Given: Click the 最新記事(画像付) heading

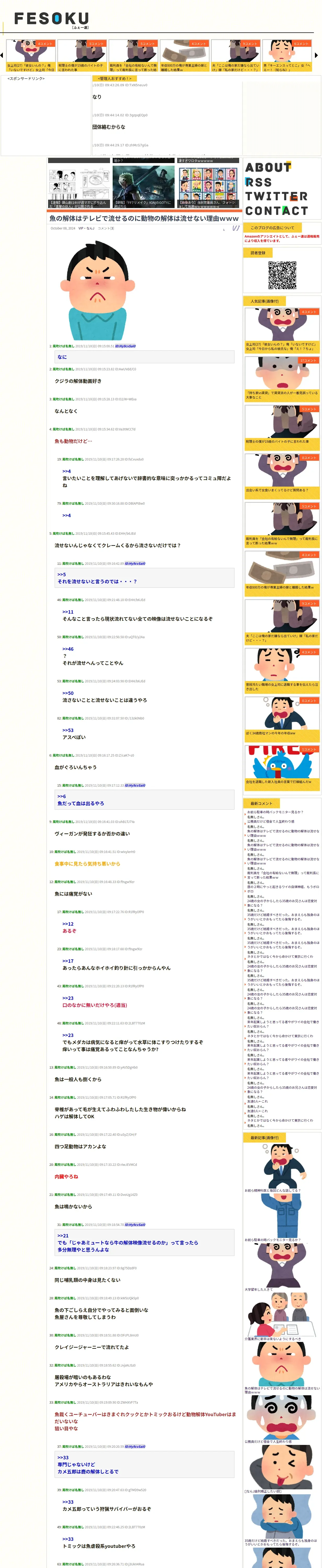Looking at the screenshot, I should [x=265, y=1137].
